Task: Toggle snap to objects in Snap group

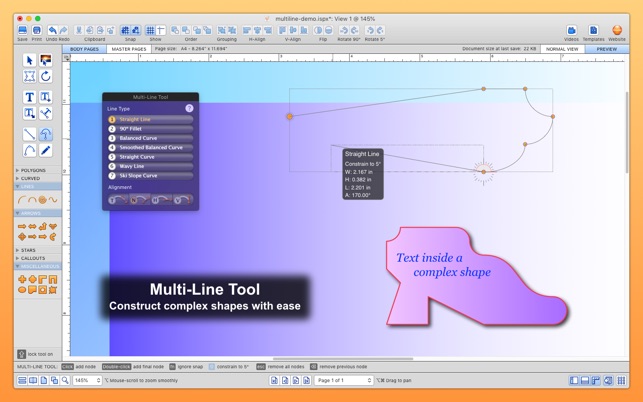Action: [136, 30]
